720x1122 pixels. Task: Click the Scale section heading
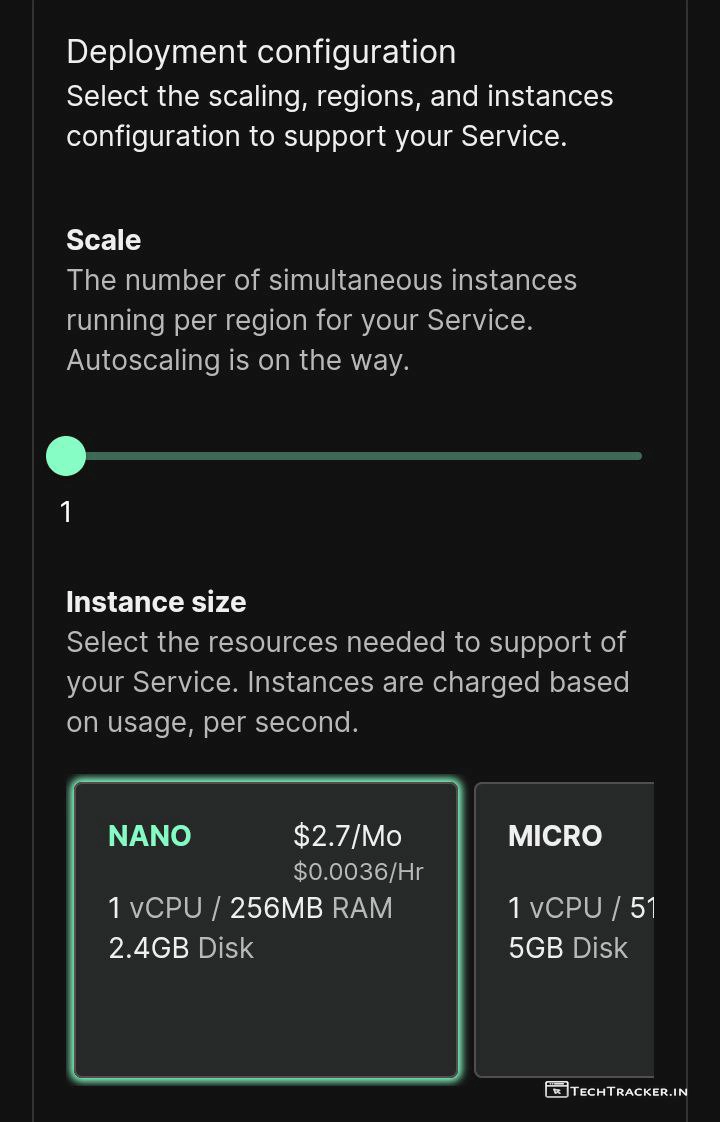tap(103, 240)
